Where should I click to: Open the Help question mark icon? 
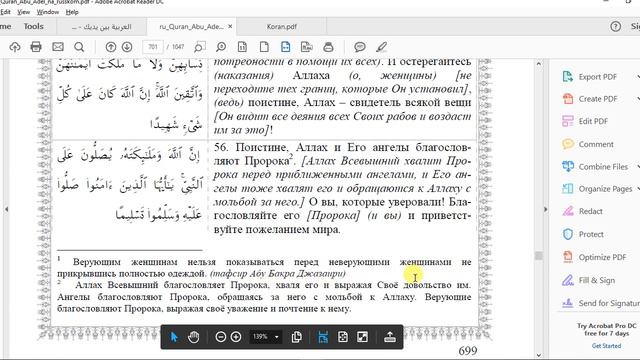click(616, 27)
